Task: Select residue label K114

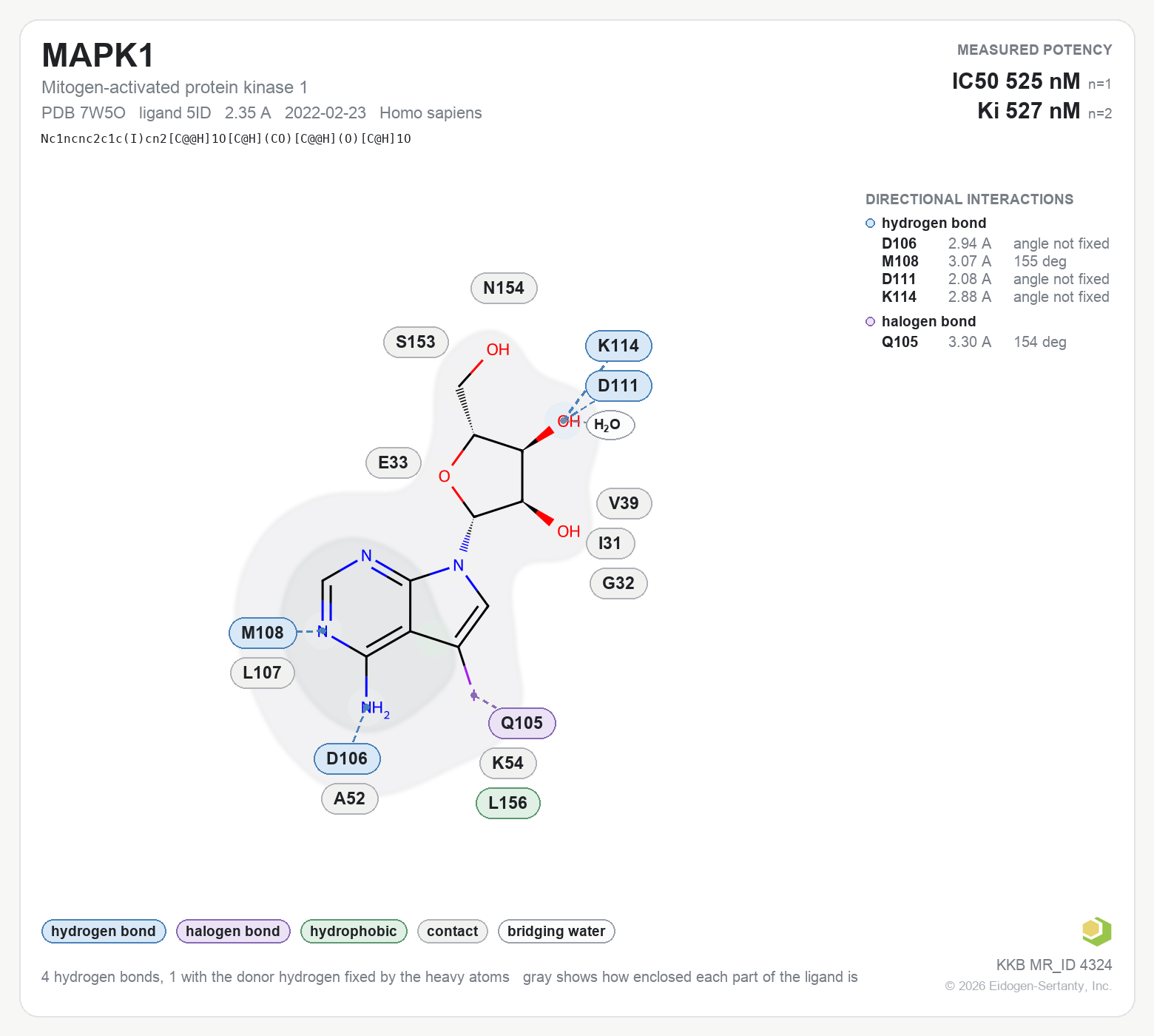Action: tap(618, 346)
